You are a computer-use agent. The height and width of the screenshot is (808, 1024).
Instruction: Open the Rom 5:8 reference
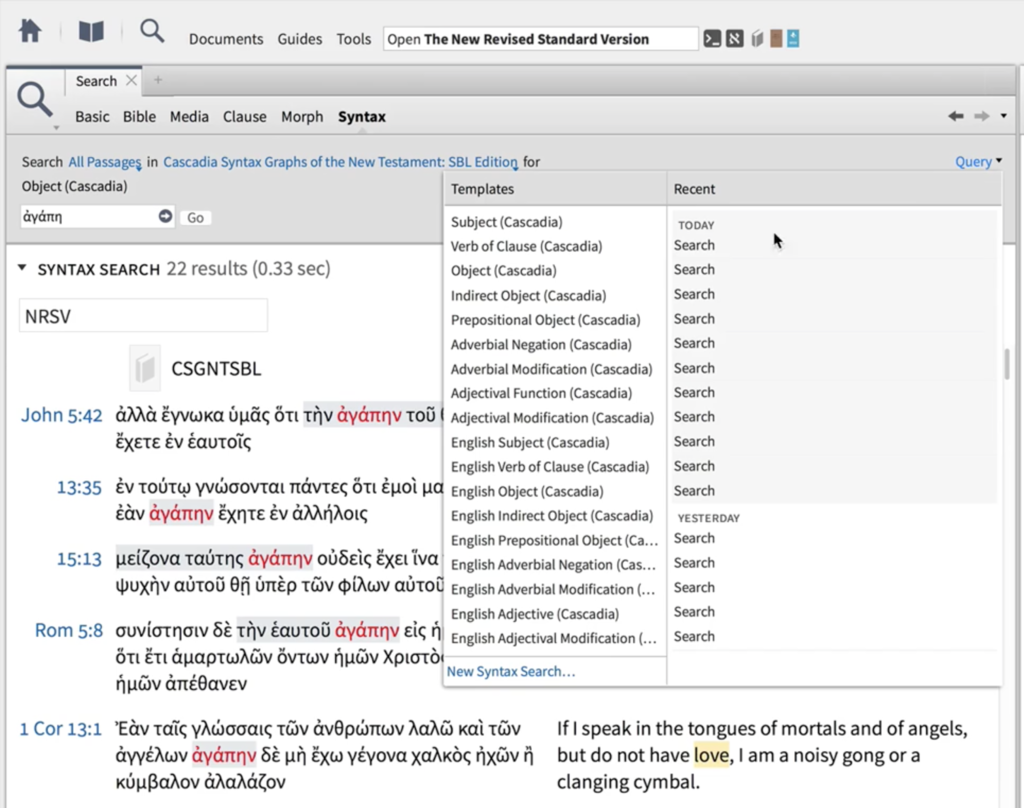tap(69, 630)
